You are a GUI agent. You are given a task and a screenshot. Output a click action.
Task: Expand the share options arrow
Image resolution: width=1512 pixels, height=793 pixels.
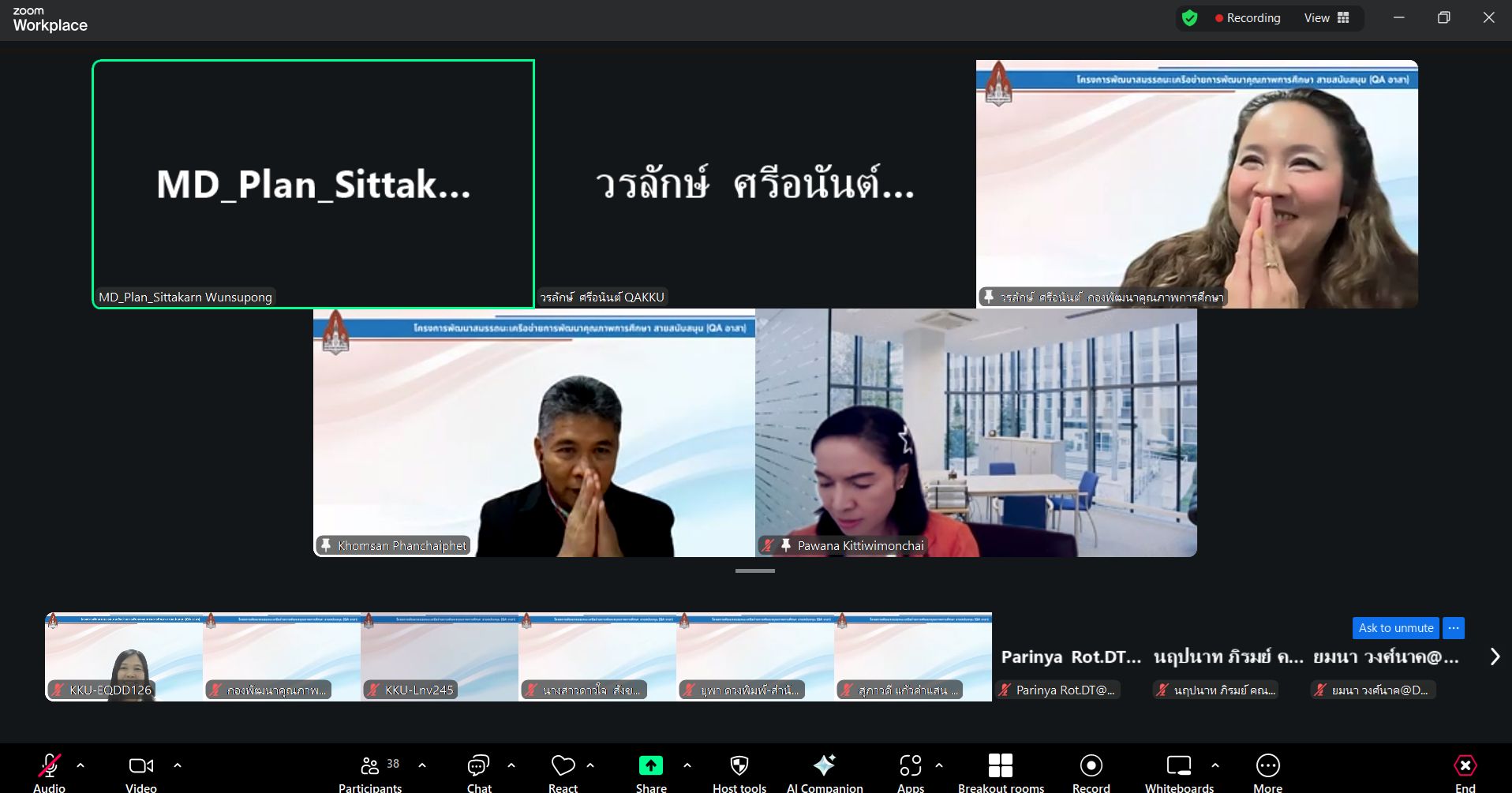tap(687, 765)
